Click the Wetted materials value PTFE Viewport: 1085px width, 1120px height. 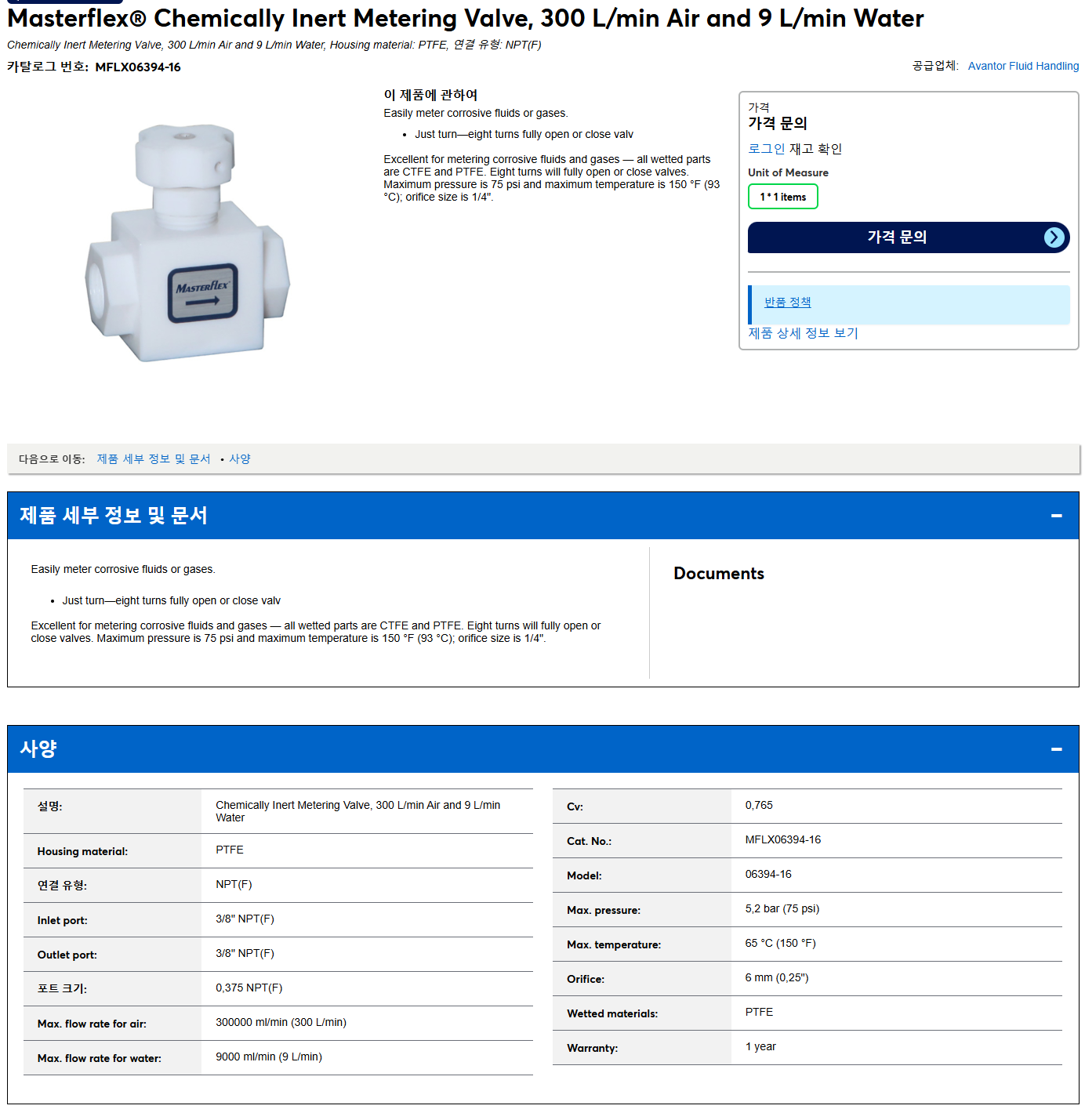(x=759, y=1012)
